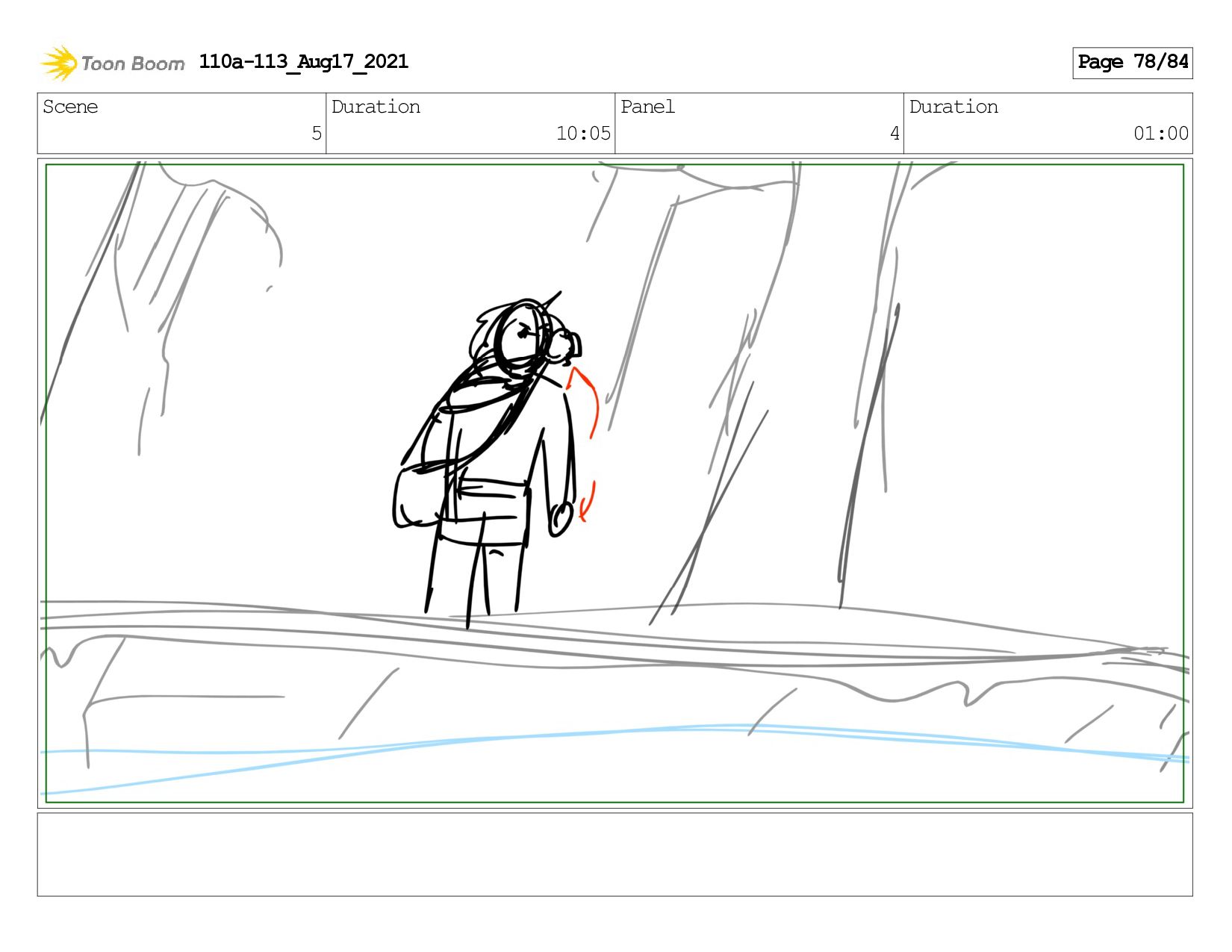Select panel number 4
Viewport: 1232px width, 952px height.
tap(895, 134)
